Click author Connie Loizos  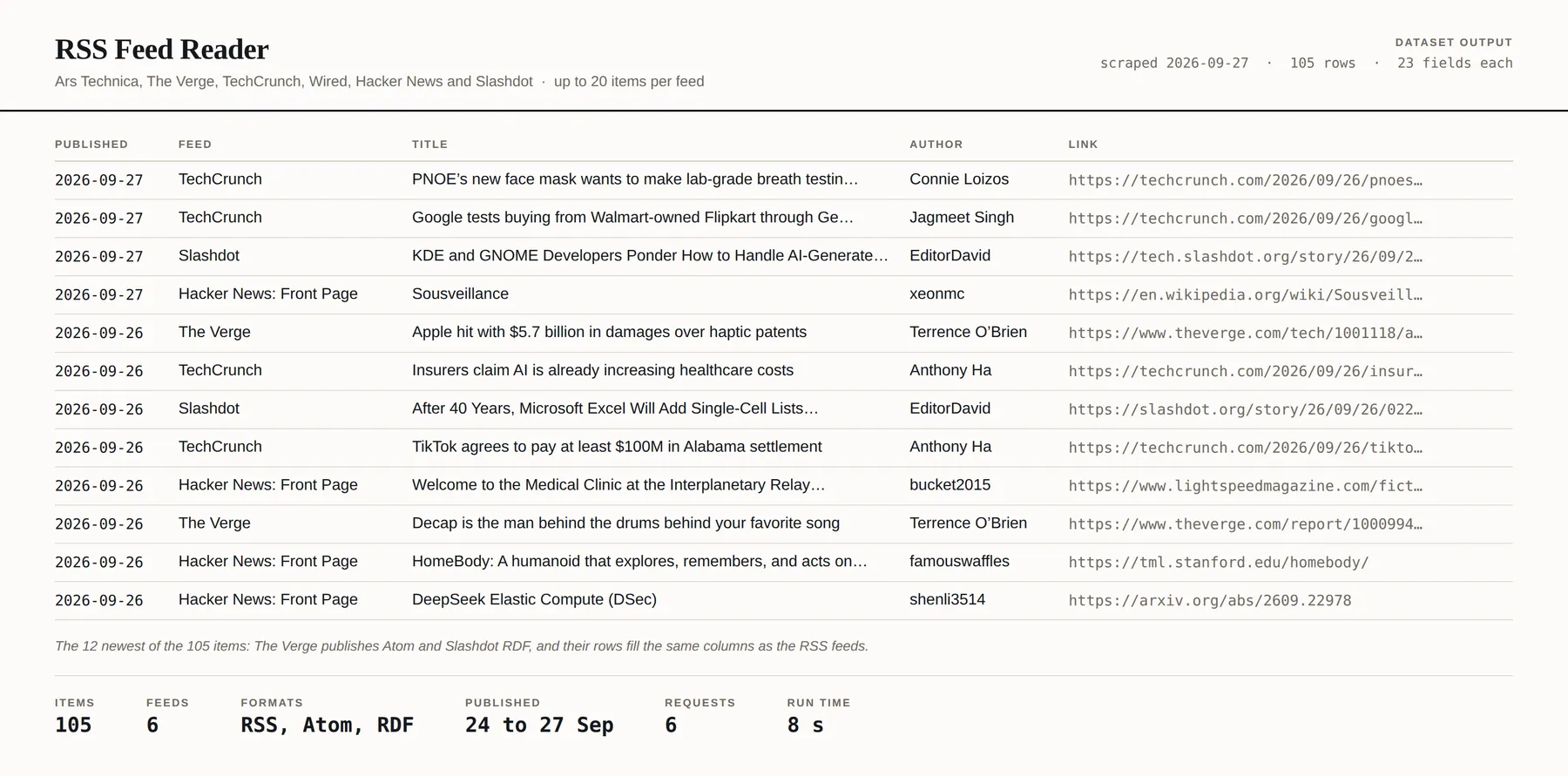click(959, 179)
